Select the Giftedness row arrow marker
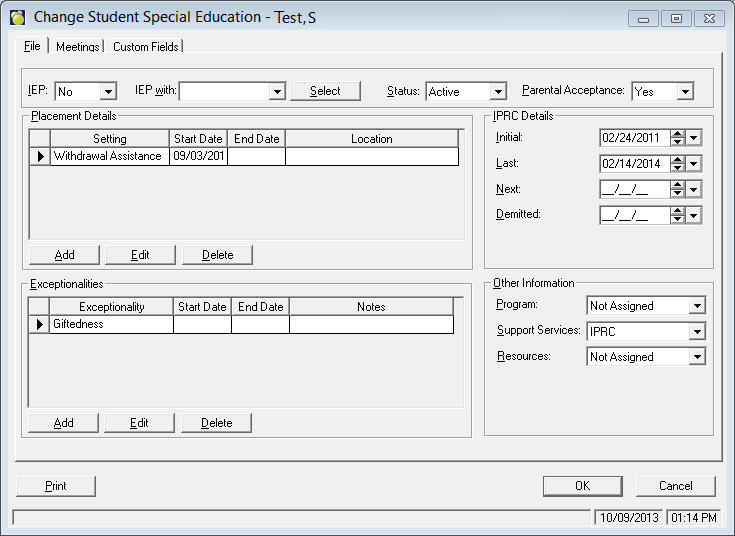 pyautogui.click(x=40, y=324)
